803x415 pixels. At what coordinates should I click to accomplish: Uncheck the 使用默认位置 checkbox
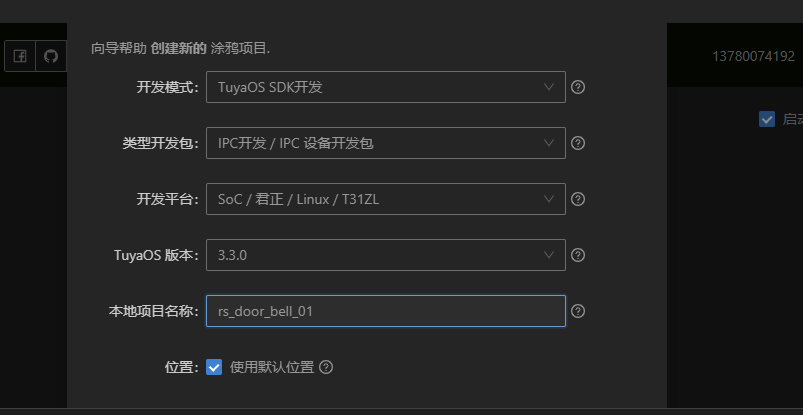[214, 367]
